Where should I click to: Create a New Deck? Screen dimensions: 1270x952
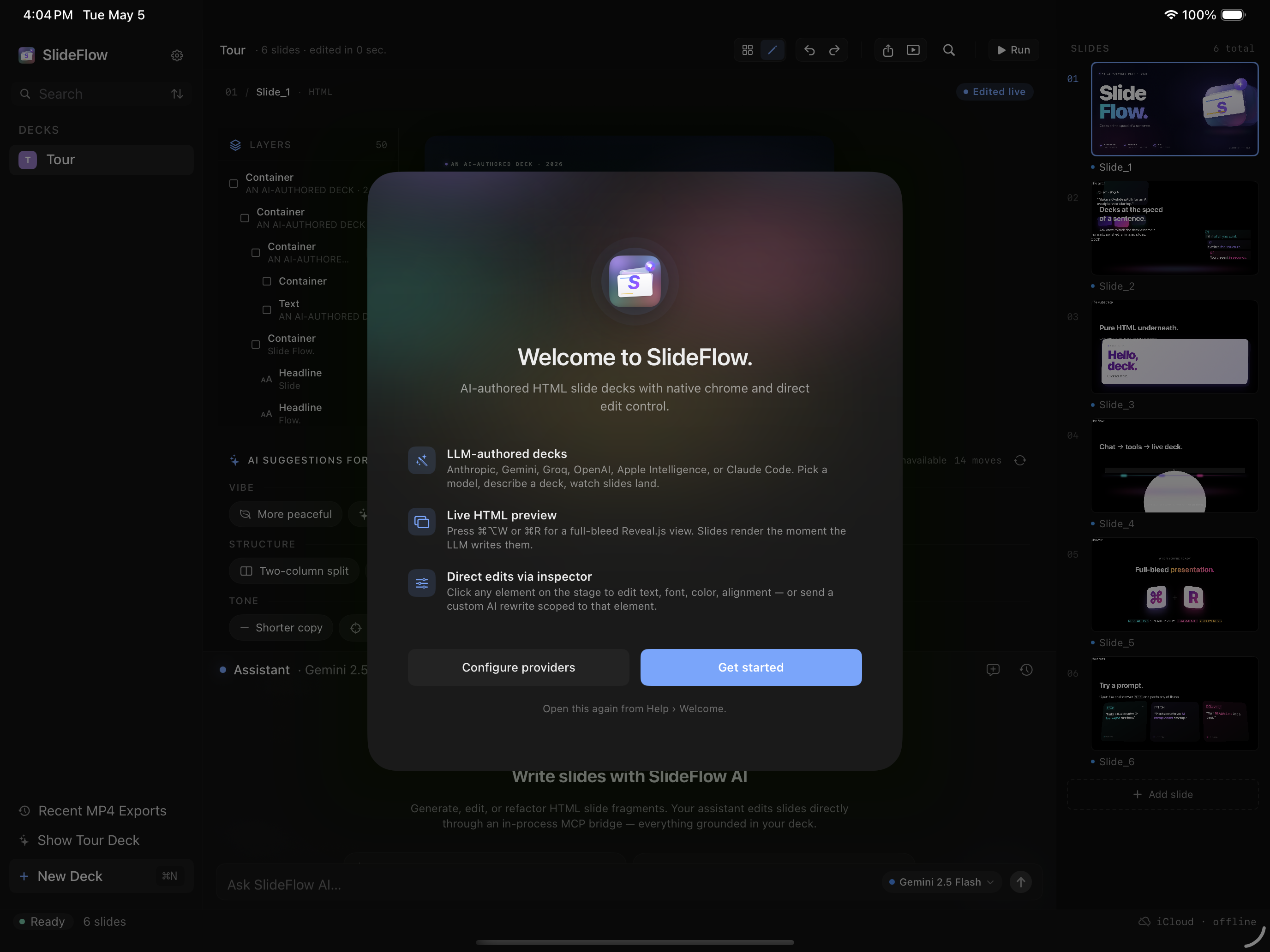[102, 876]
